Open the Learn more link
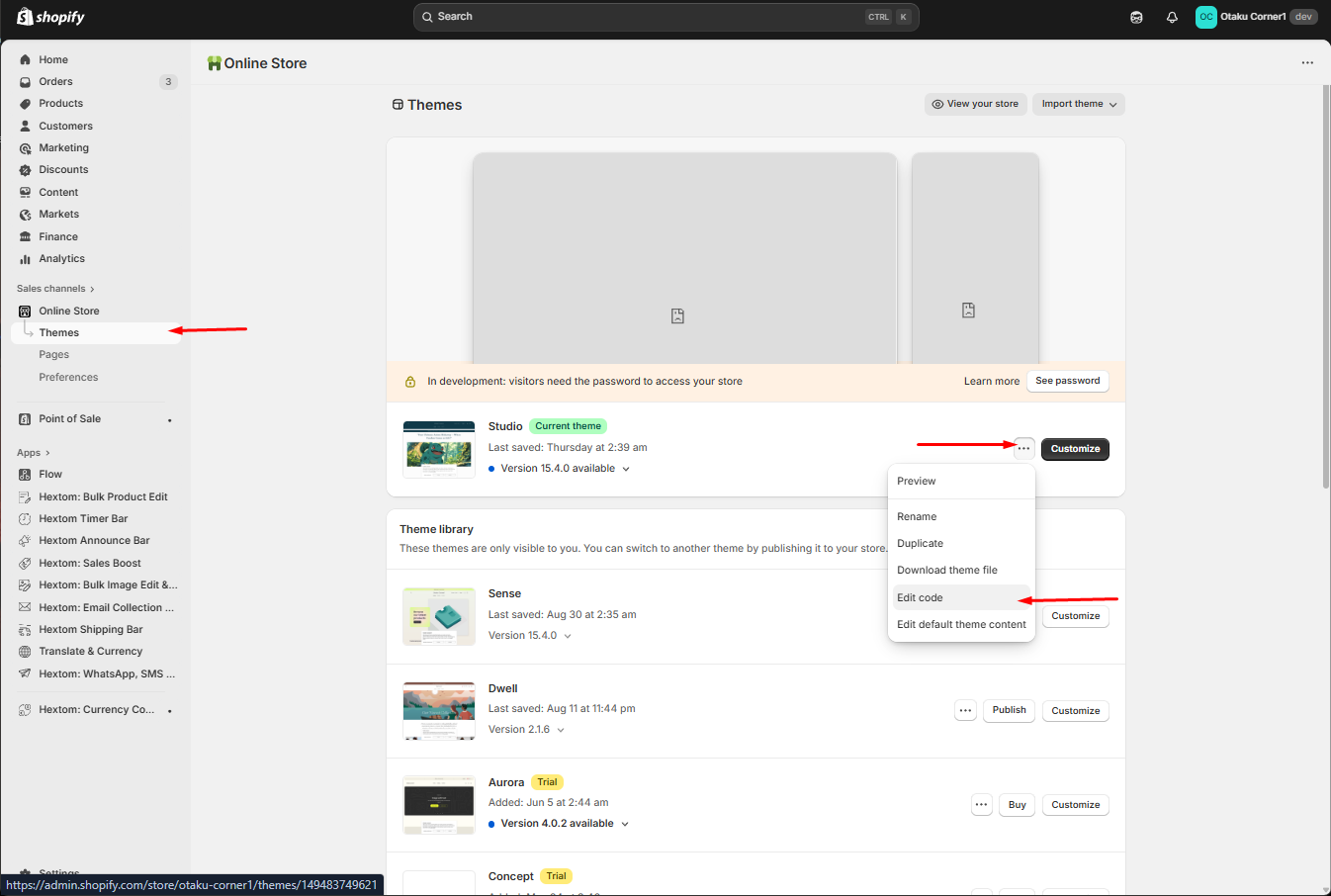Viewport: 1331px width, 896px height. pos(992,382)
